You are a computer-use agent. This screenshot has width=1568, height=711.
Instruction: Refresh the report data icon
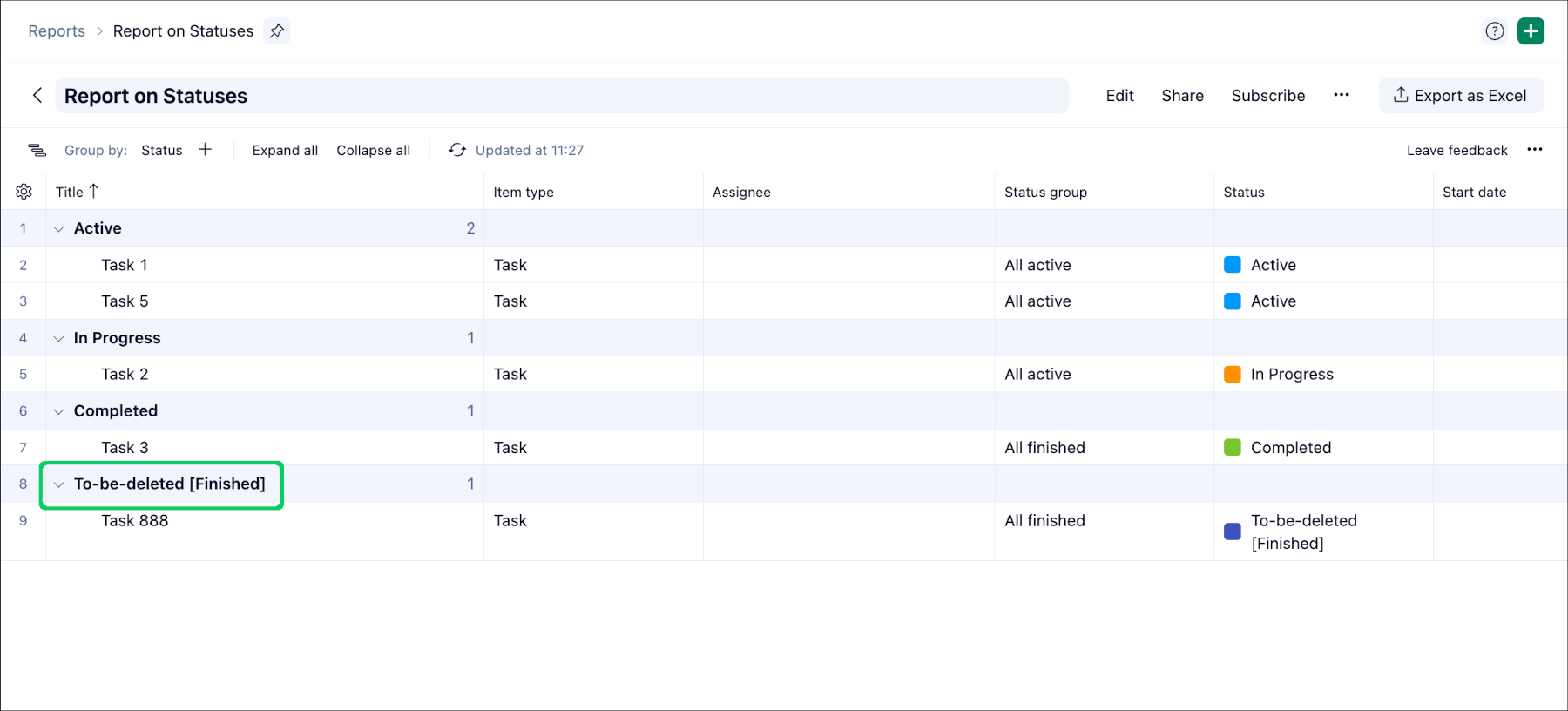click(457, 150)
